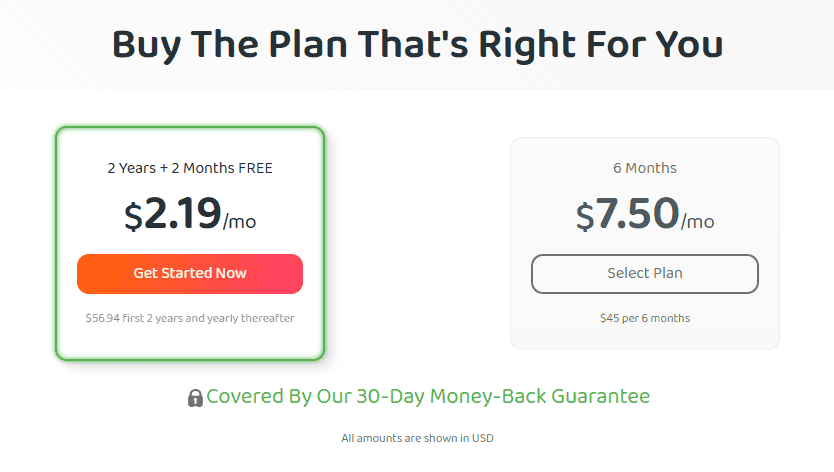This screenshot has width=834, height=472.
Task: Select the 2 Years + 2 Months FREE card
Action: [190, 244]
